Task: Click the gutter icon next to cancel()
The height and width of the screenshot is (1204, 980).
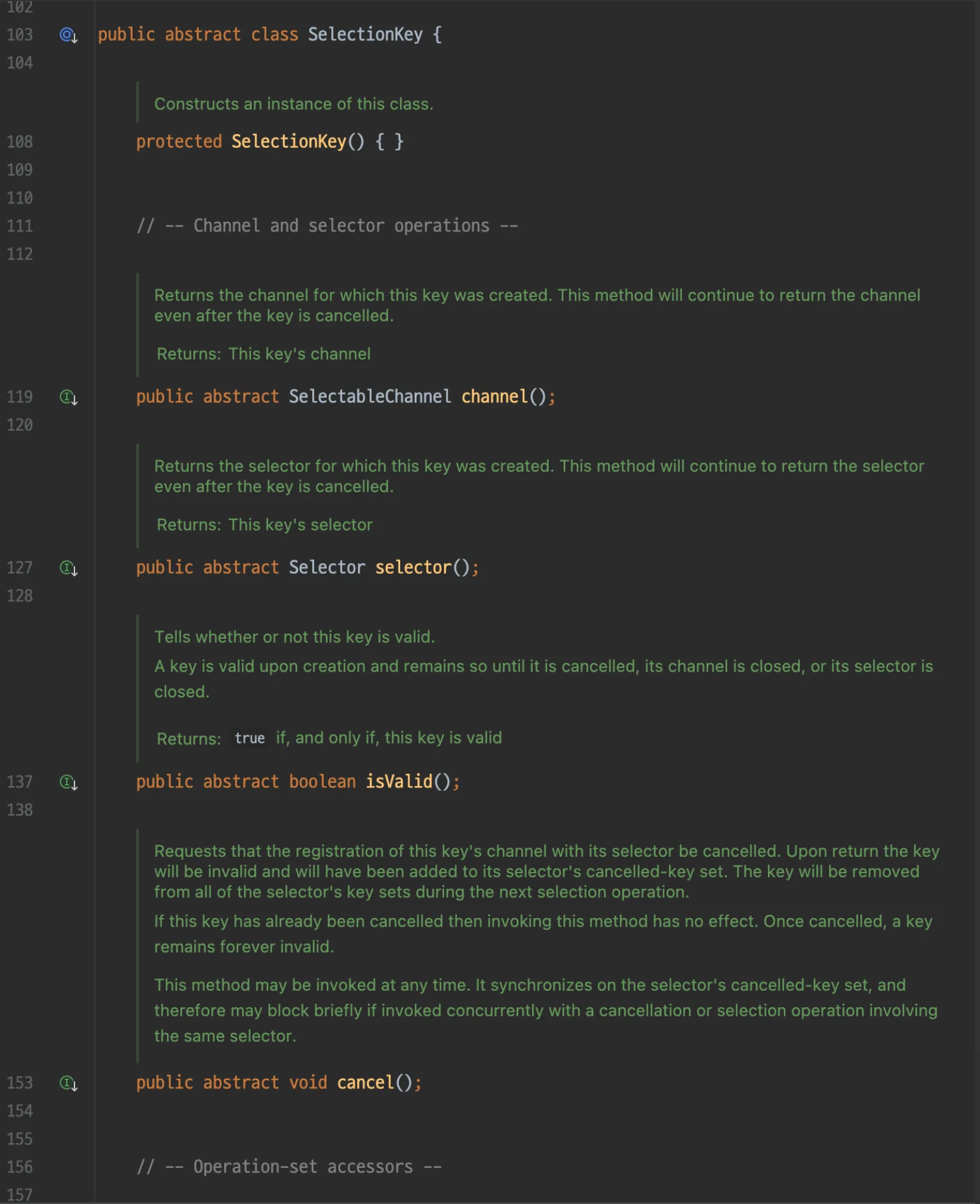Action: tap(68, 1084)
